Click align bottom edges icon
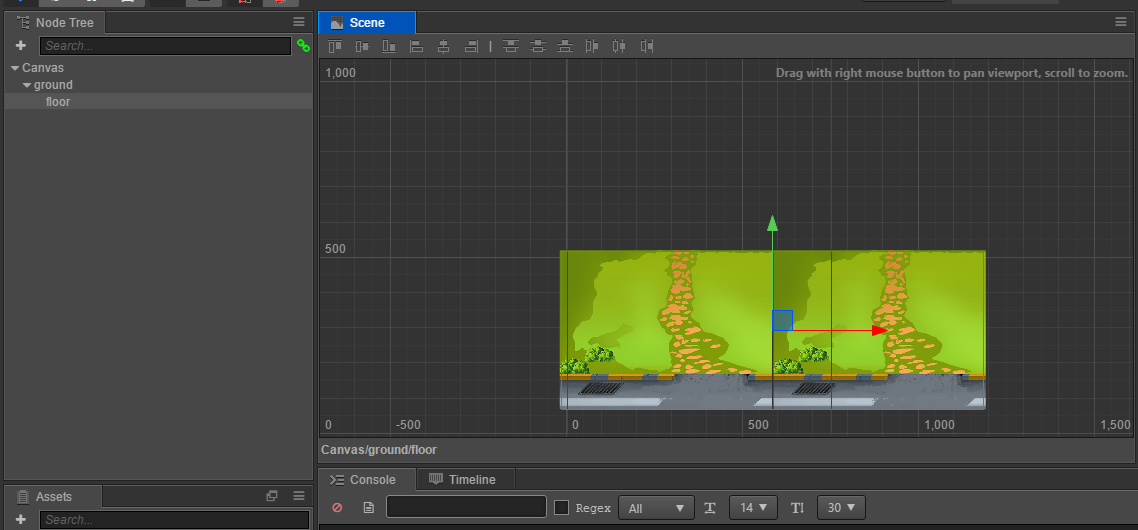This screenshot has width=1138, height=530. (x=389, y=46)
